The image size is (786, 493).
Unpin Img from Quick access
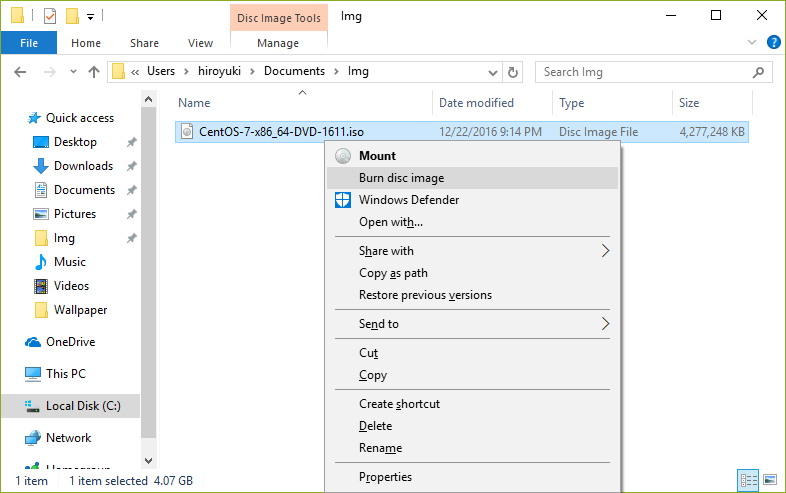[x=132, y=238]
